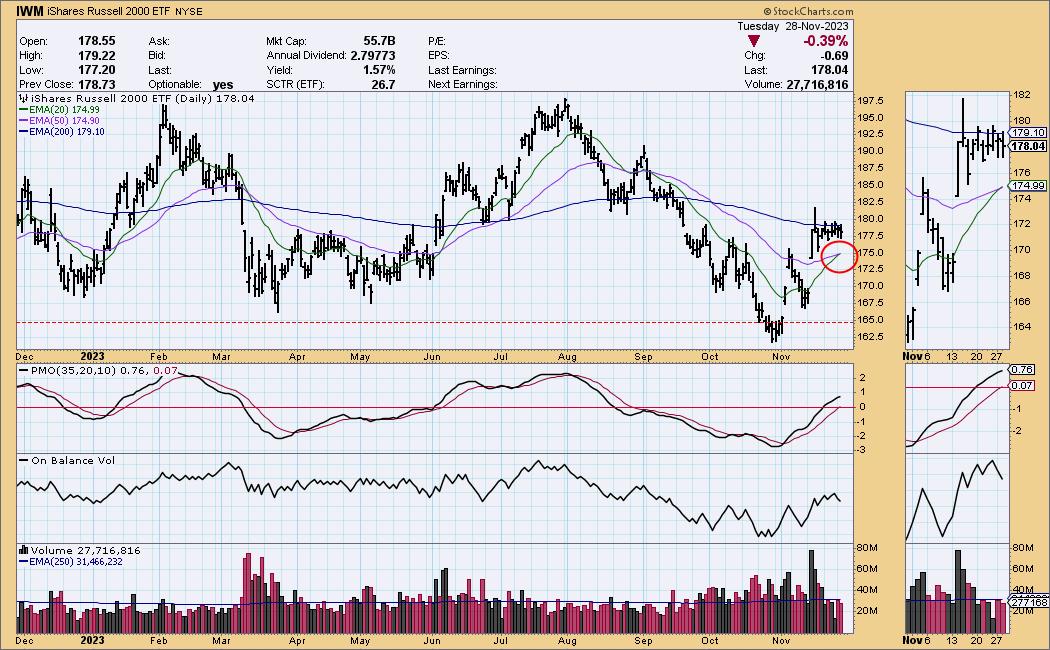Click the black PMO legend line swatch
Viewport: 1050px width, 650px height.
pyautogui.click(x=23, y=370)
